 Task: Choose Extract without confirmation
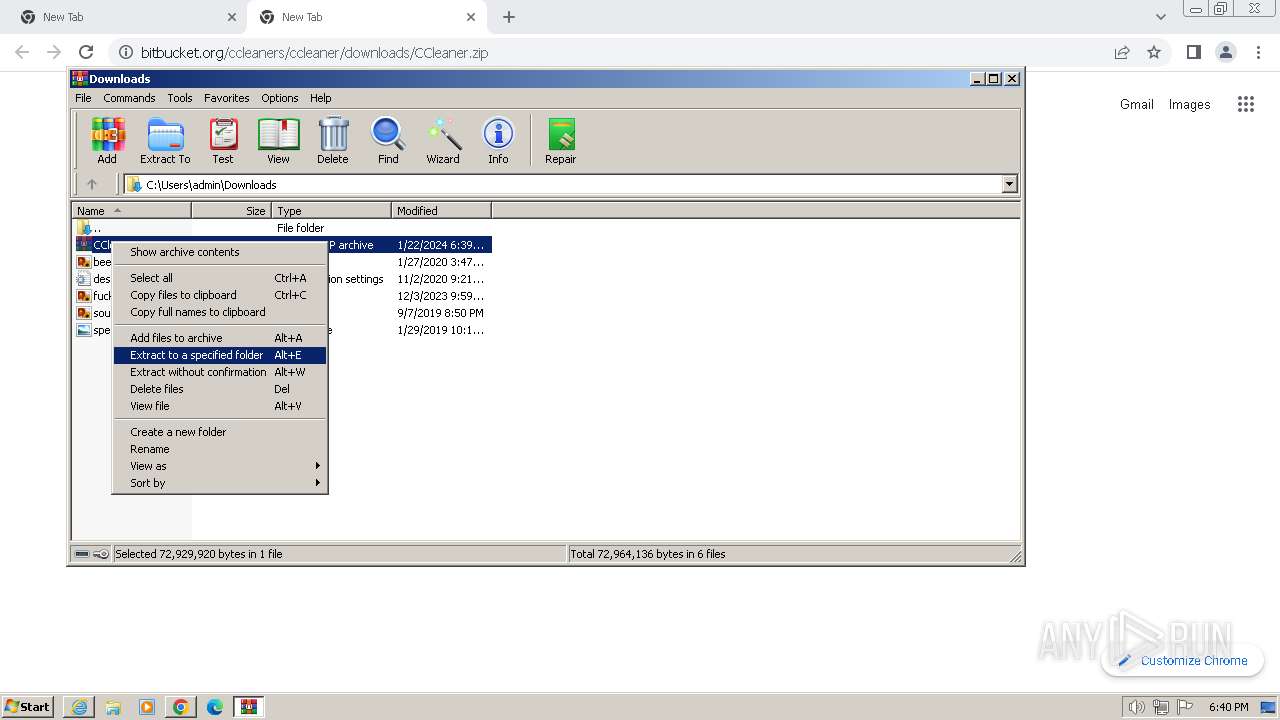point(220,372)
